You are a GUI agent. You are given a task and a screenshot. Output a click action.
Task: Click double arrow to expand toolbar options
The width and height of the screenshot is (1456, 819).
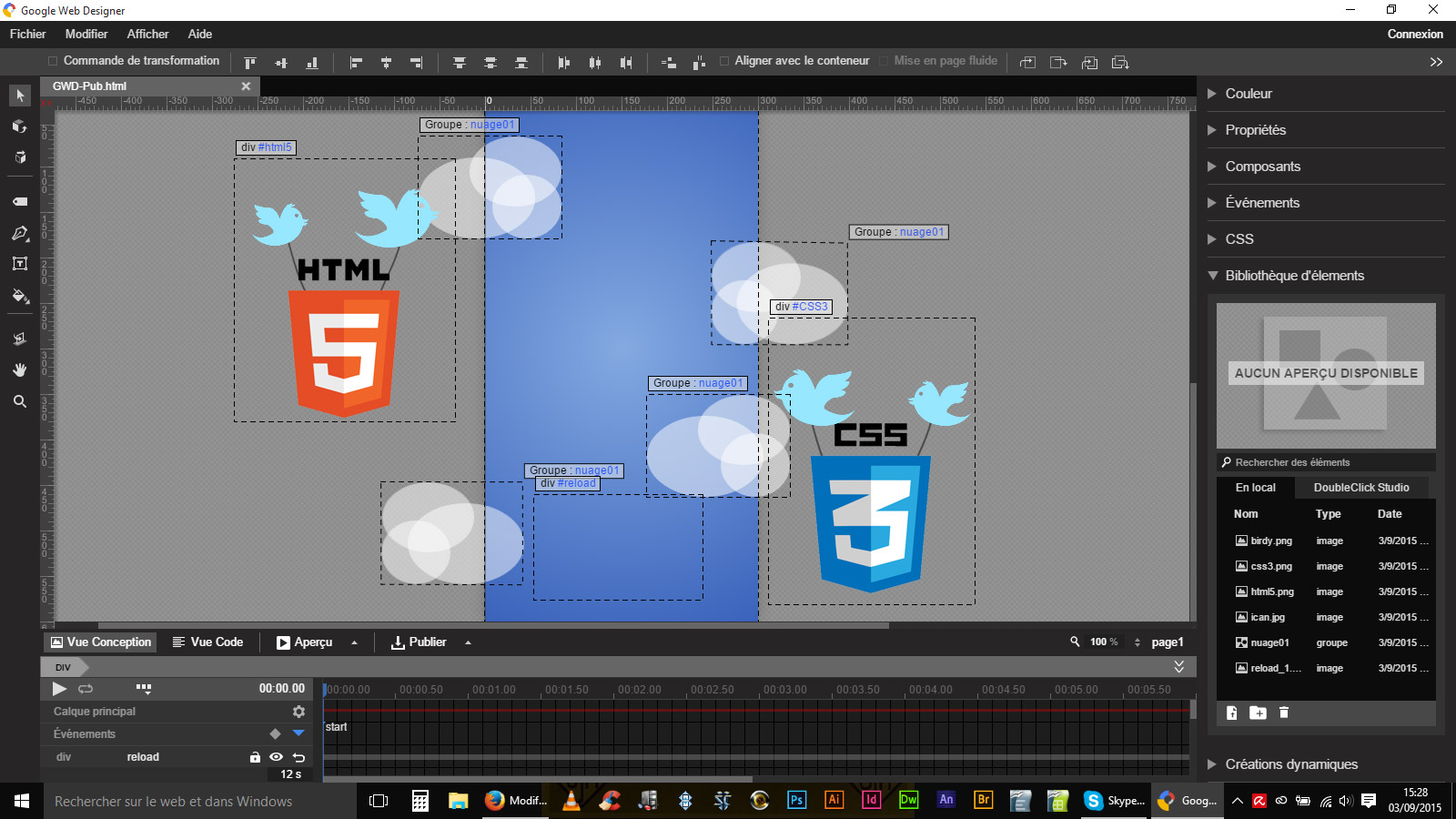pos(1436,62)
